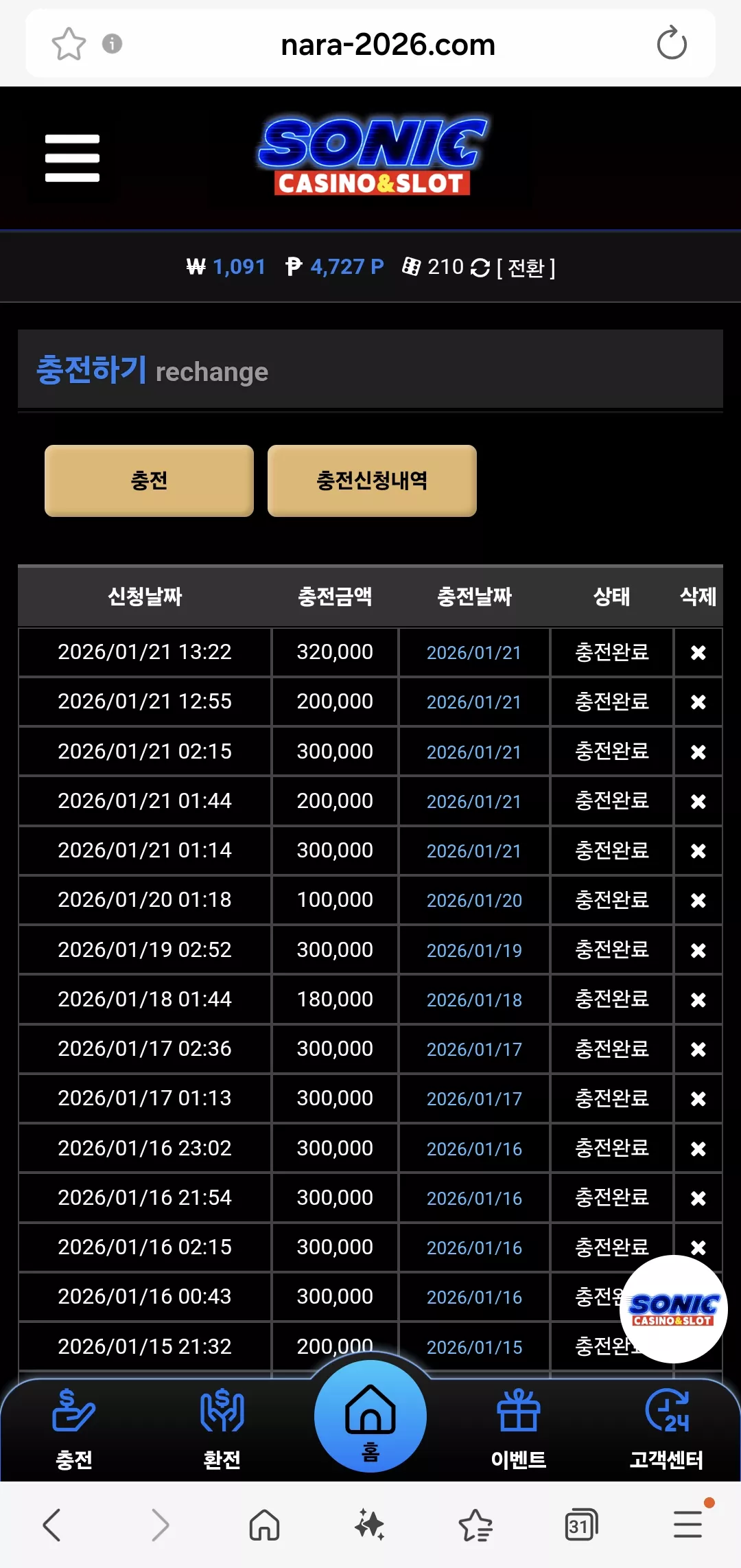The height and width of the screenshot is (1568, 741).
Task: Click the nara-2026.com address bar
Action: (x=388, y=45)
